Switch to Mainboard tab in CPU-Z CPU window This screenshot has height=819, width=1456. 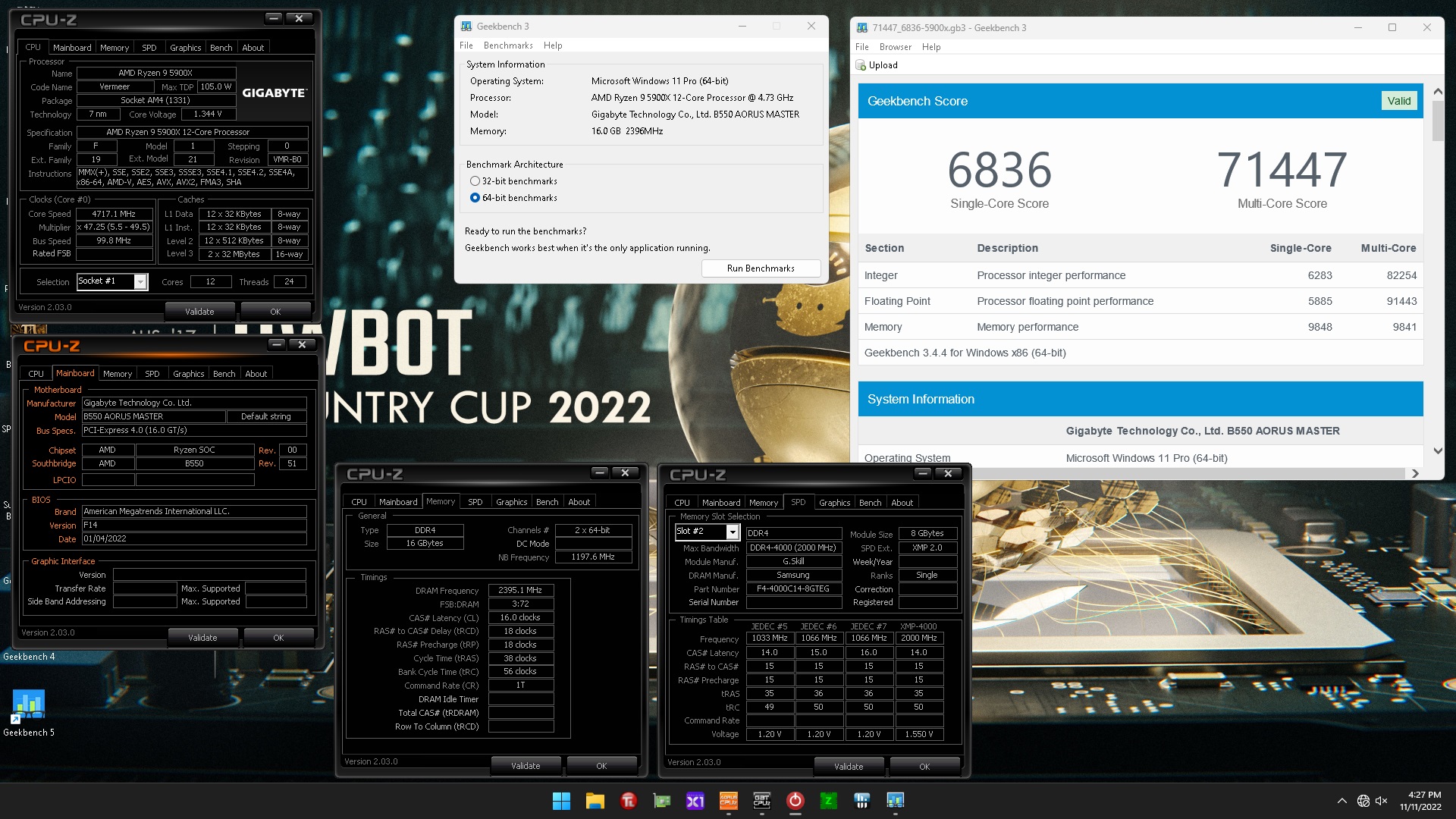click(x=72, y=48)
